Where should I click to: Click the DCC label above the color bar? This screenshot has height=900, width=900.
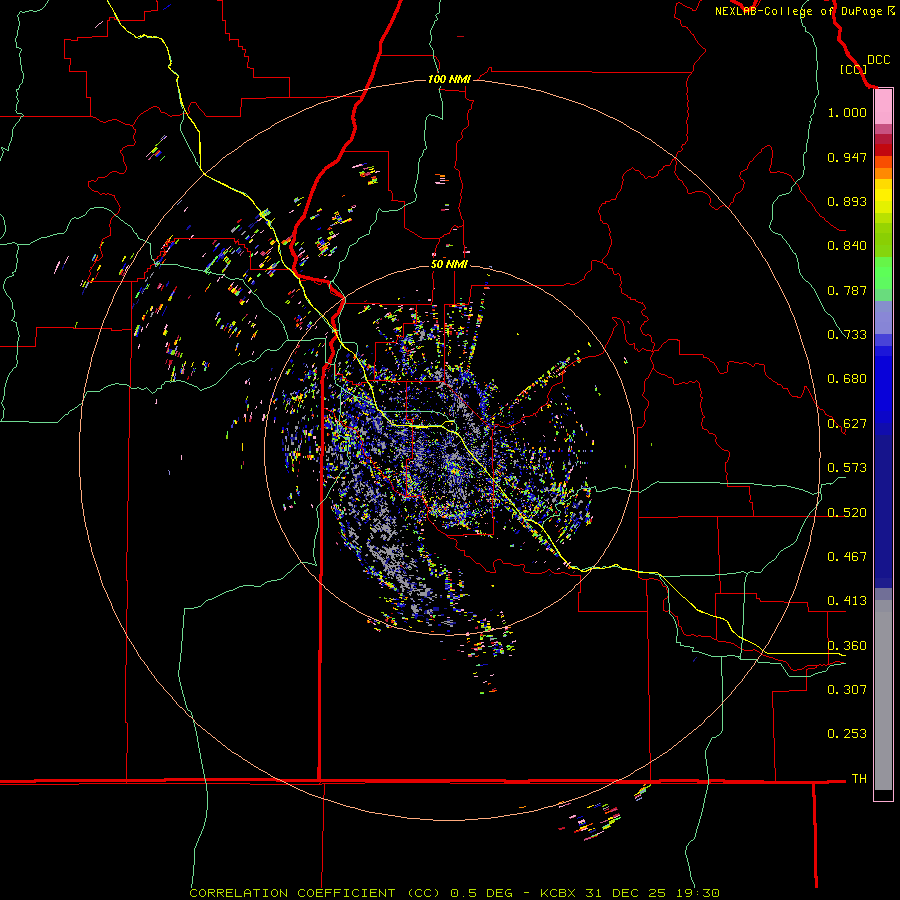(x=878, y=60)
